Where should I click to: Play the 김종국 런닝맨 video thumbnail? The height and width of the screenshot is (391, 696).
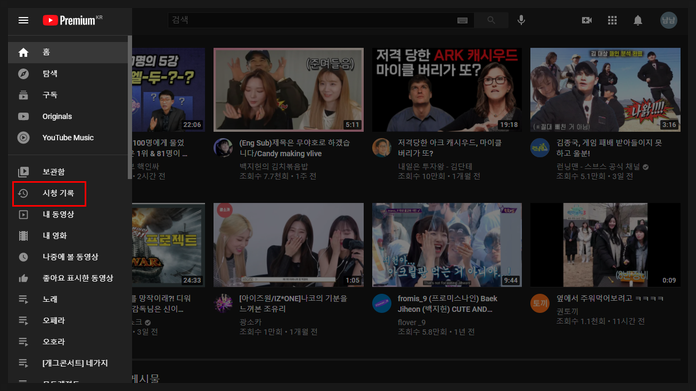point(605,90)
